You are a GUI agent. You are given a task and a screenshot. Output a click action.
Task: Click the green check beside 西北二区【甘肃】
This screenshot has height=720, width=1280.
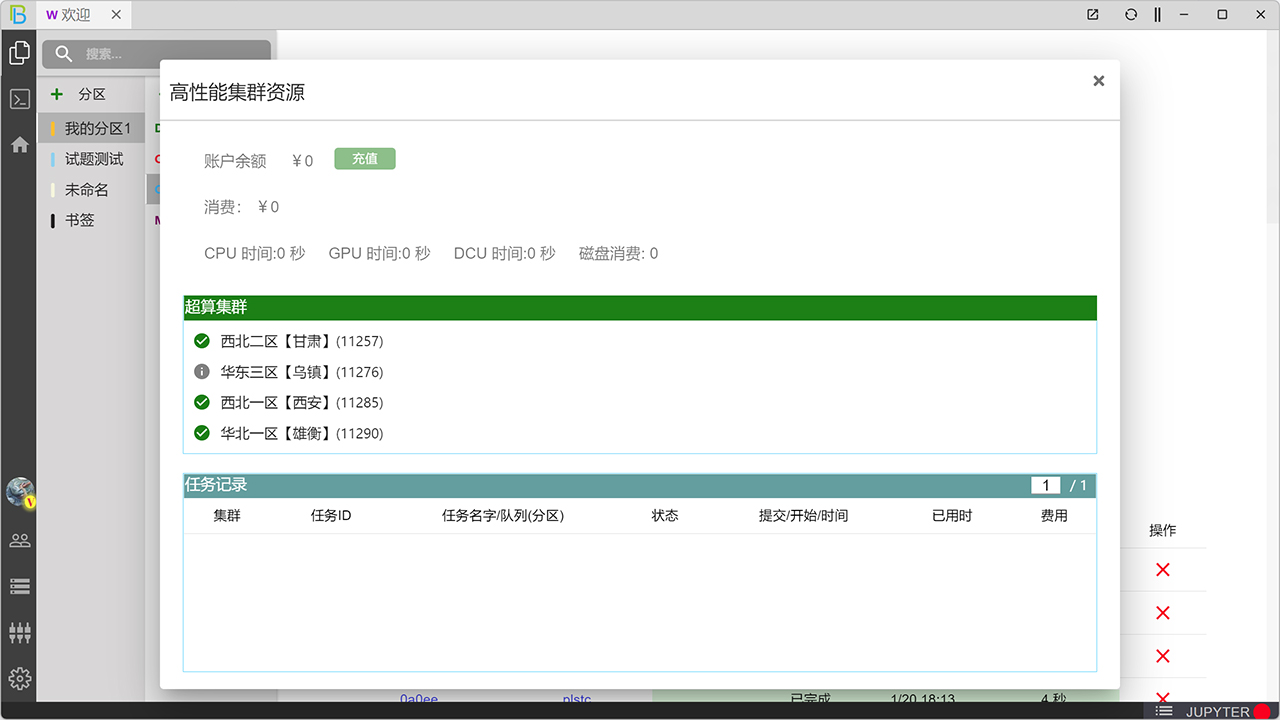pyautogui.click(x=202, y=340)
